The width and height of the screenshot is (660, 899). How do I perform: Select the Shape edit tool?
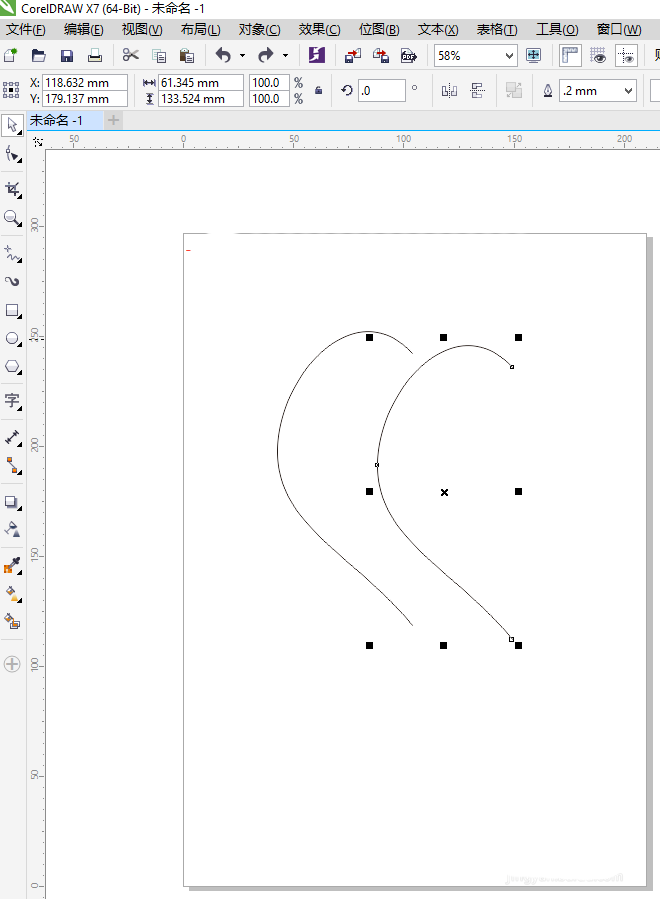pos(13,155)
